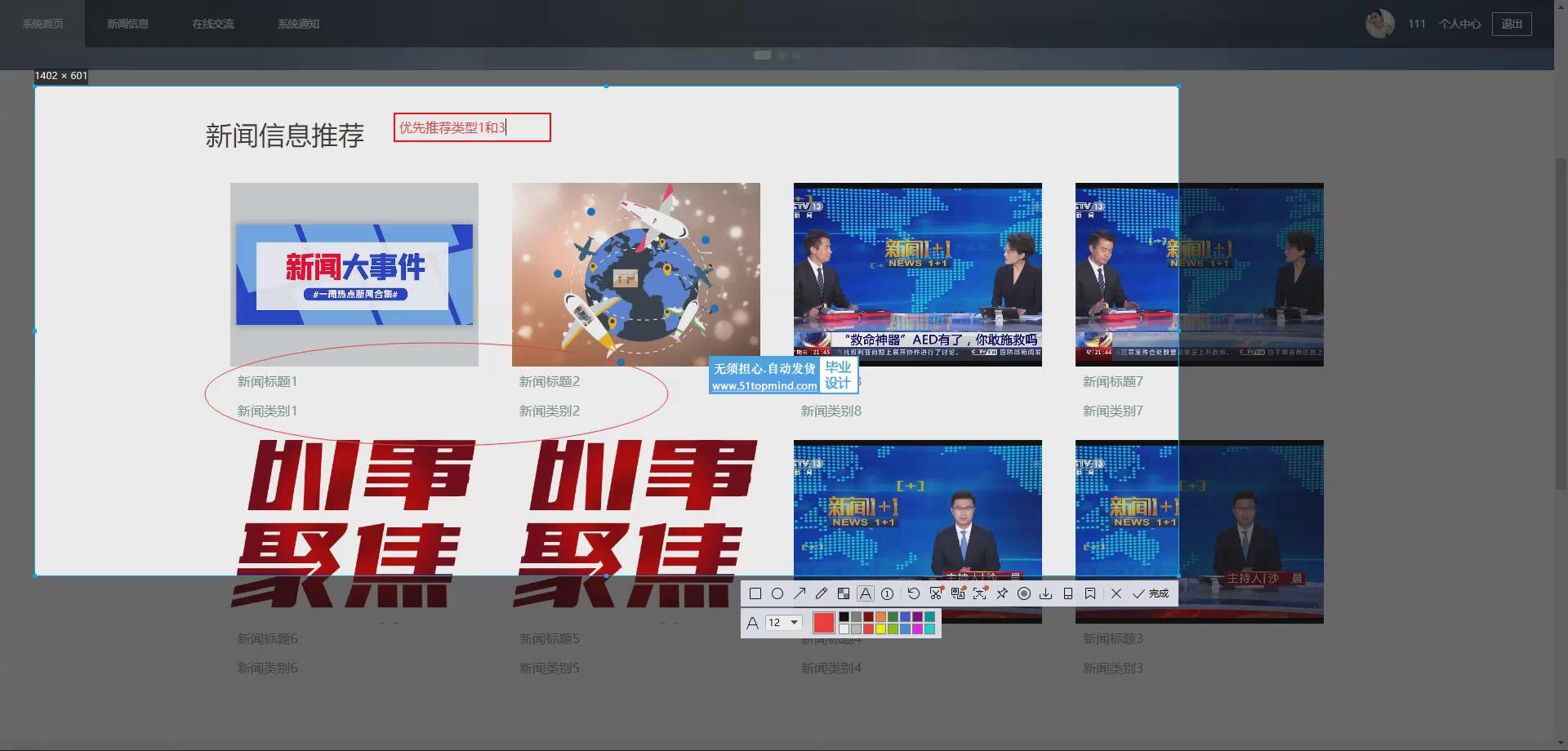Start long scrolling screenshot with scissors icon
Image resolution: width=1568 pixels, height=751 pixels.
tap(936, 593)
